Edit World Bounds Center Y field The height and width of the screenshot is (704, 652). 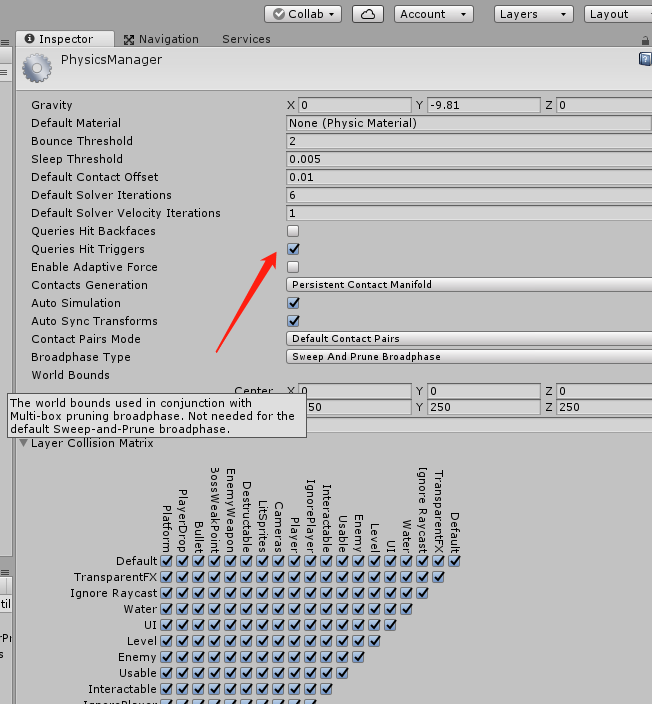pyautogui.click(x=484, y=391)
